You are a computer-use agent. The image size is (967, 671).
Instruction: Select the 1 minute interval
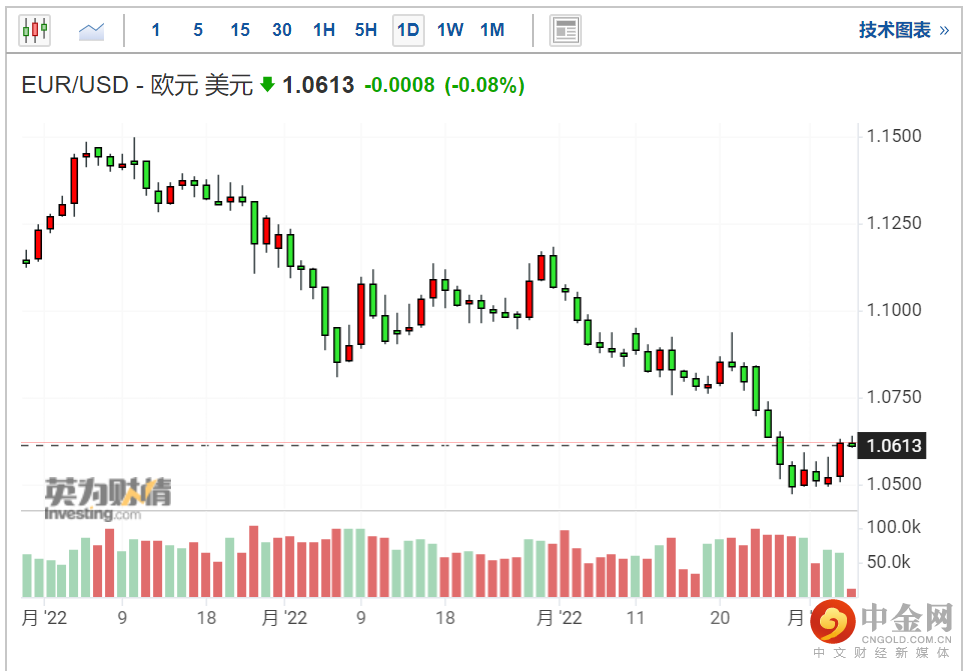tap(155, 30)
